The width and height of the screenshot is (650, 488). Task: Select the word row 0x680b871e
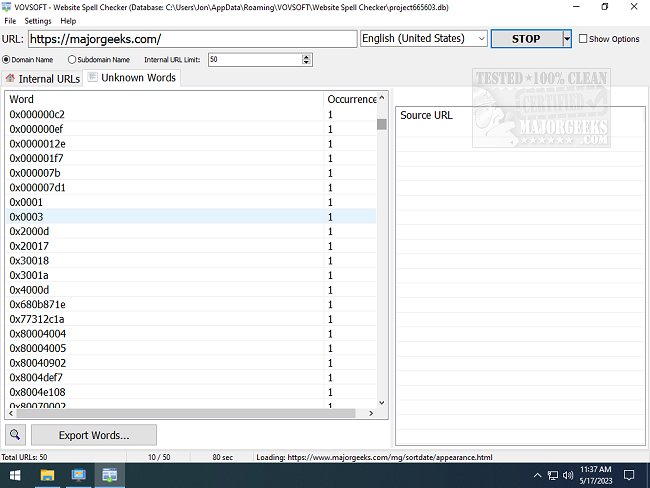[191, 304]
